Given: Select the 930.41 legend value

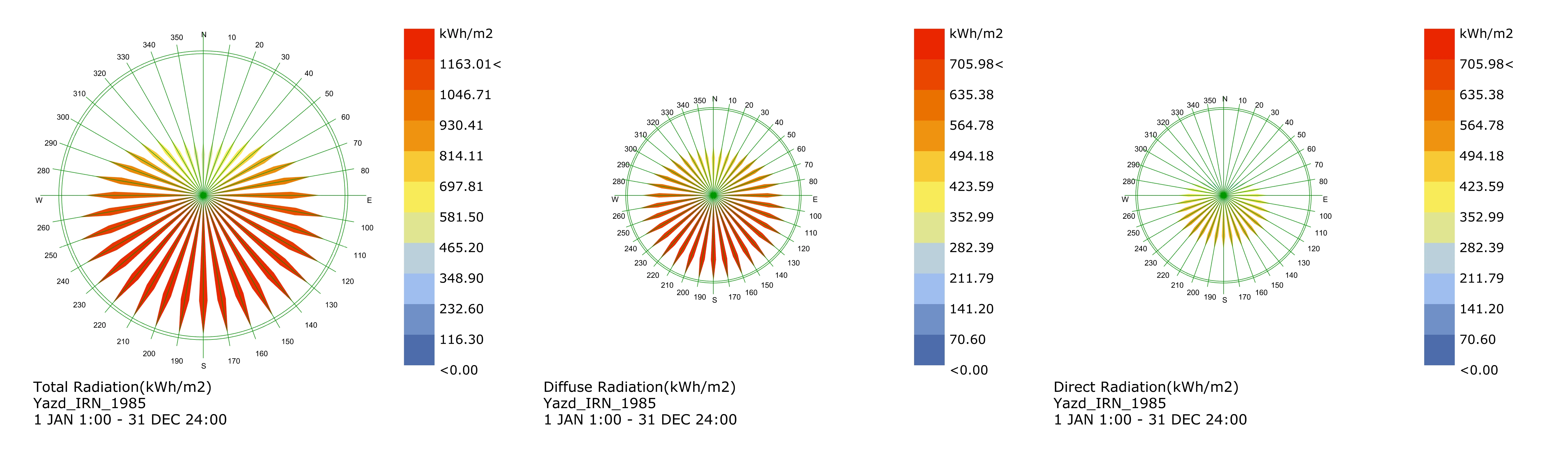Looking at the screenshot, I should (461, 125).
